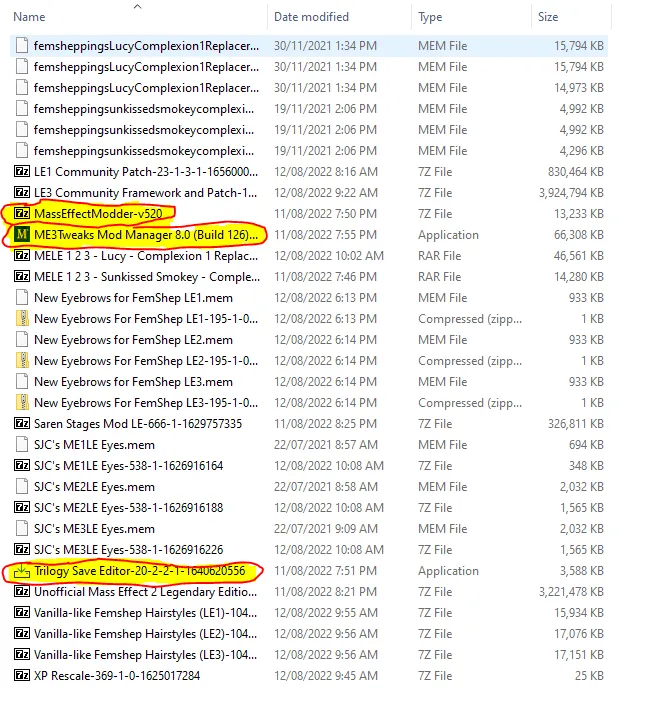This screenshot has height=724, width=665.
Task: Click the 66,308 KB size cell
Action: point(579,235)
